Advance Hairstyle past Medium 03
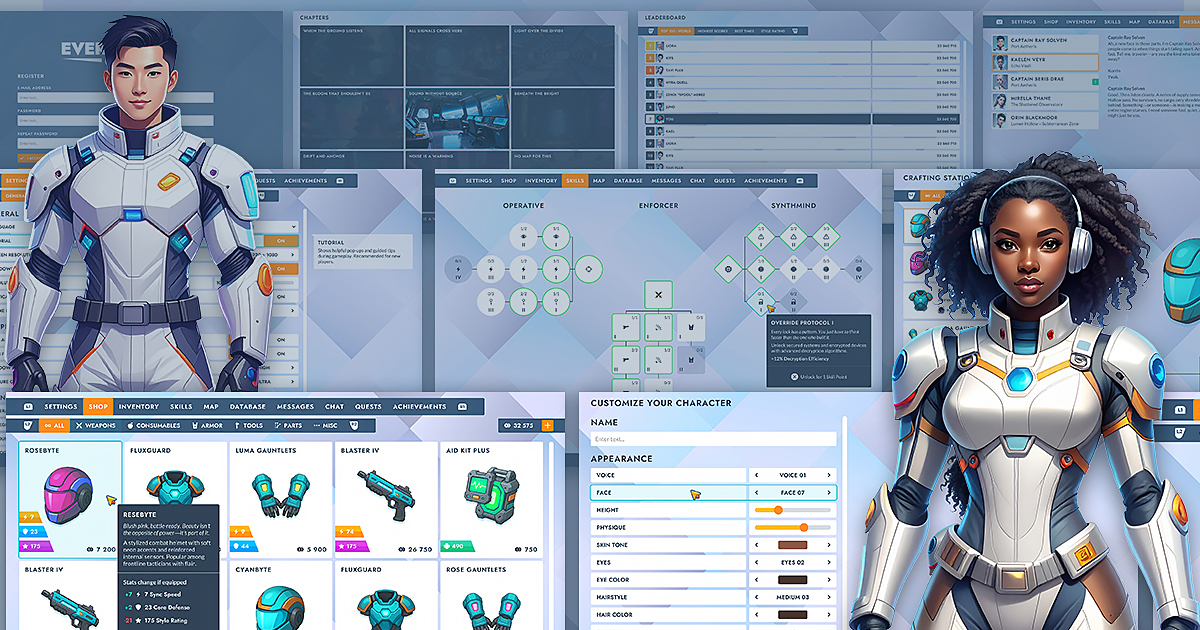 click(x=829, y=597)
